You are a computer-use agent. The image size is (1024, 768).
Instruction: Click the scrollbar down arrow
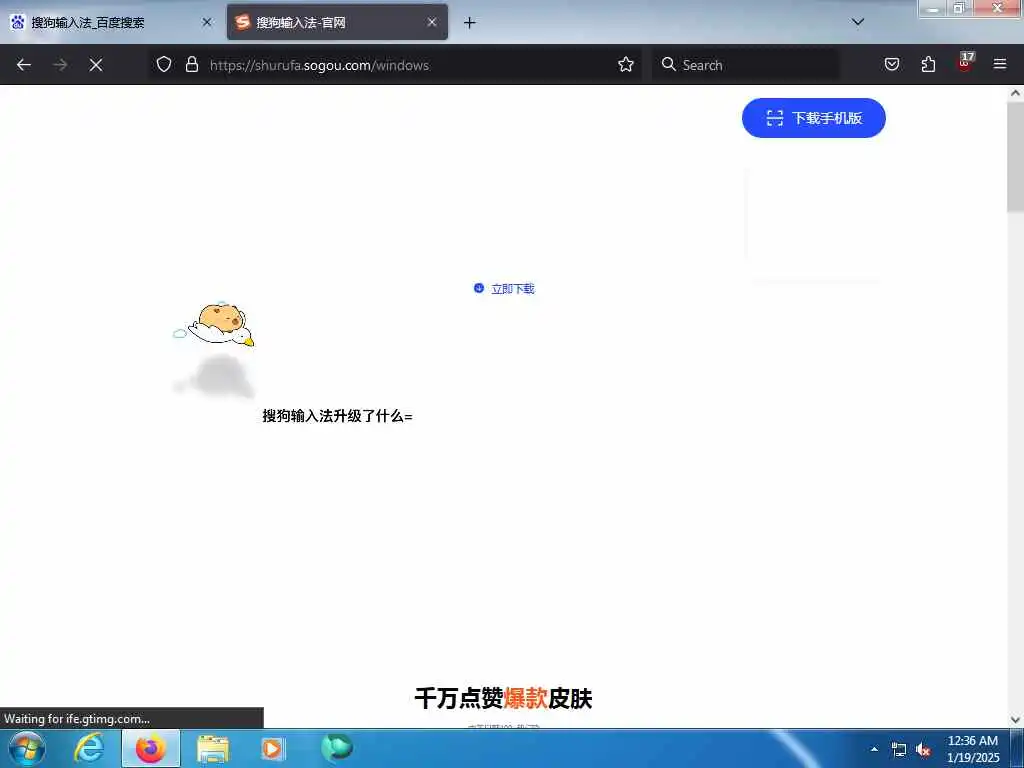1015,720
